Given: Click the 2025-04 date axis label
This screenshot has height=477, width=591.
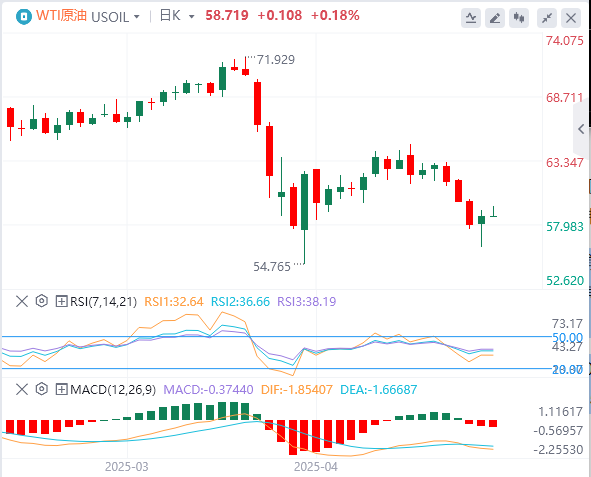Looking at the screenshot, I should (x=316, y=467).
